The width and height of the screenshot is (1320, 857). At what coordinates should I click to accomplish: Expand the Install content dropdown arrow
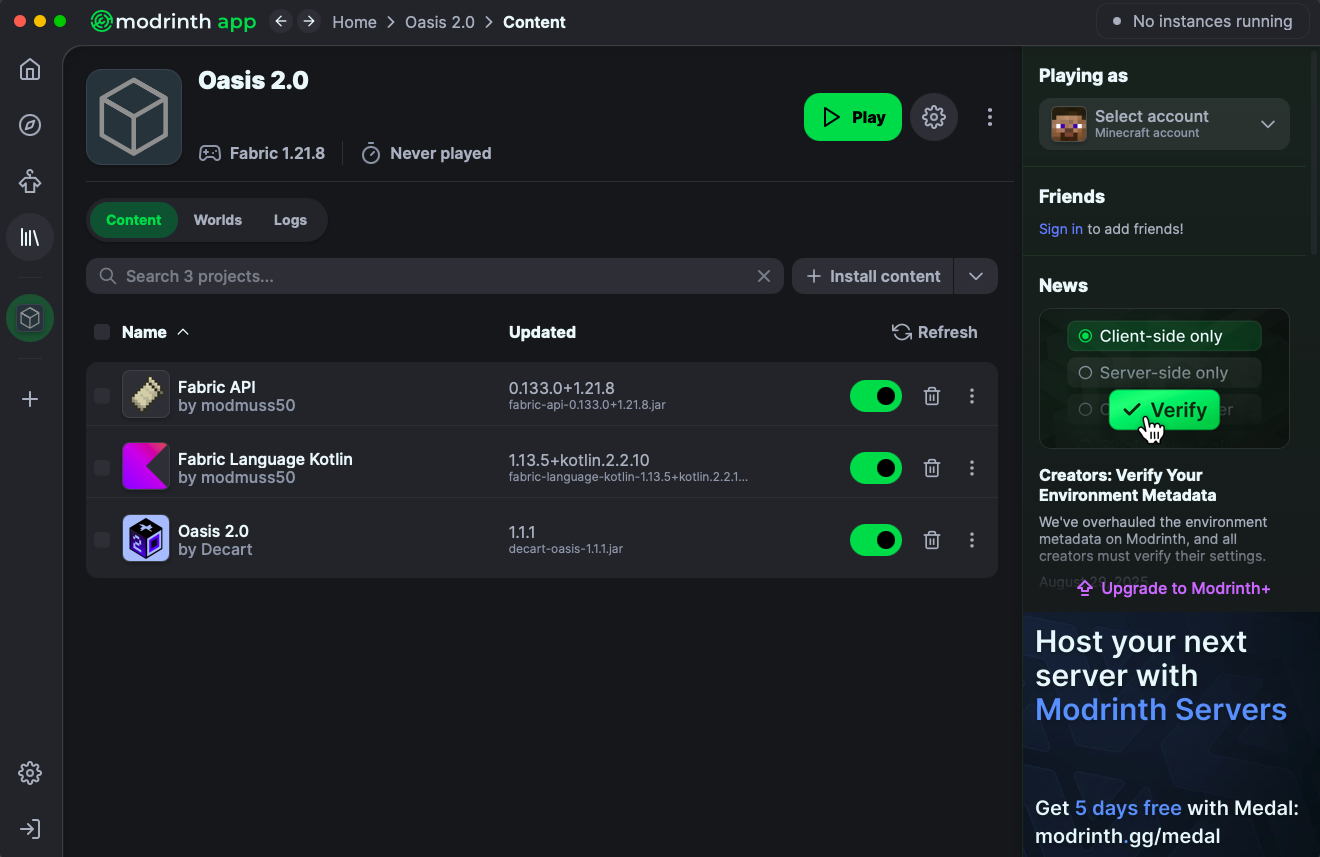click(x=976, y=276)
